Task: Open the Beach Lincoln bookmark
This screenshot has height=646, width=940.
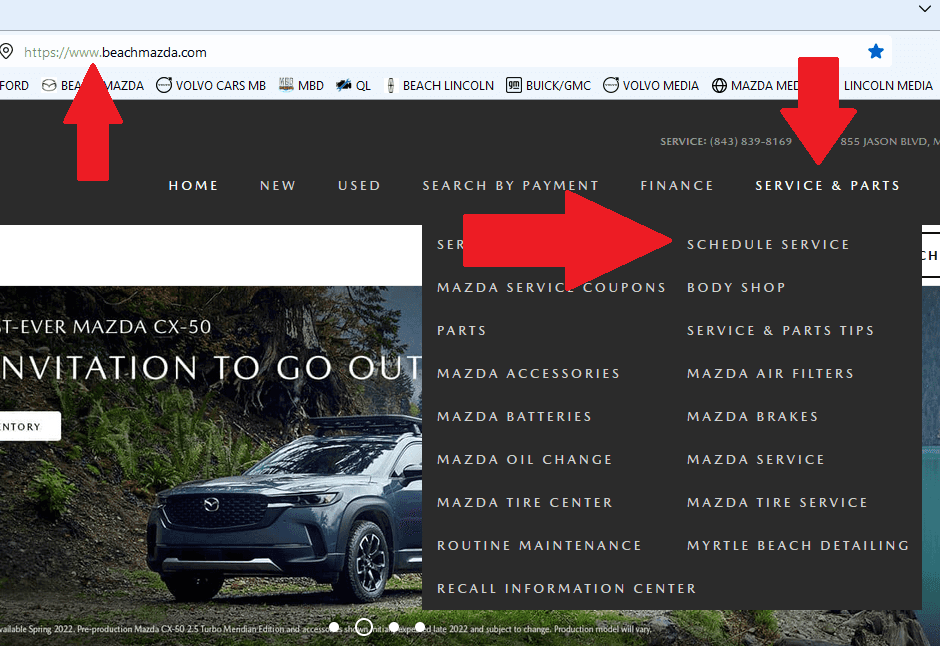Action: click(x=439, y=86)
